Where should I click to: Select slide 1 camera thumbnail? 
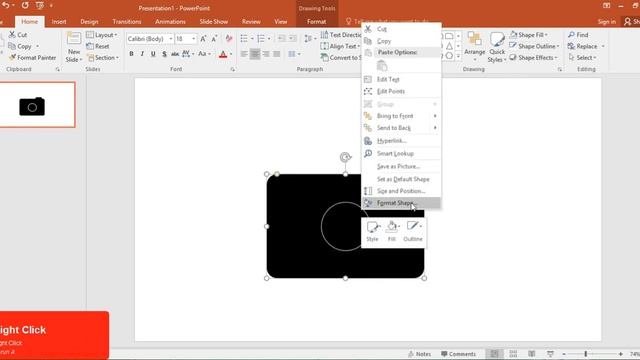click(x=37, y=104)
